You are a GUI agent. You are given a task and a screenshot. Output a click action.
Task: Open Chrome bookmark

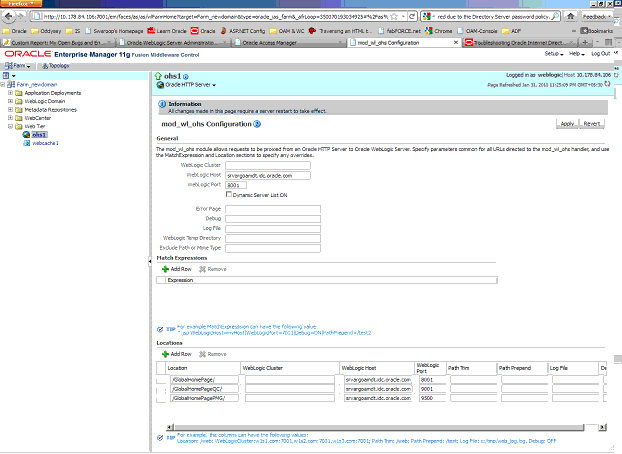coord(438,31)
